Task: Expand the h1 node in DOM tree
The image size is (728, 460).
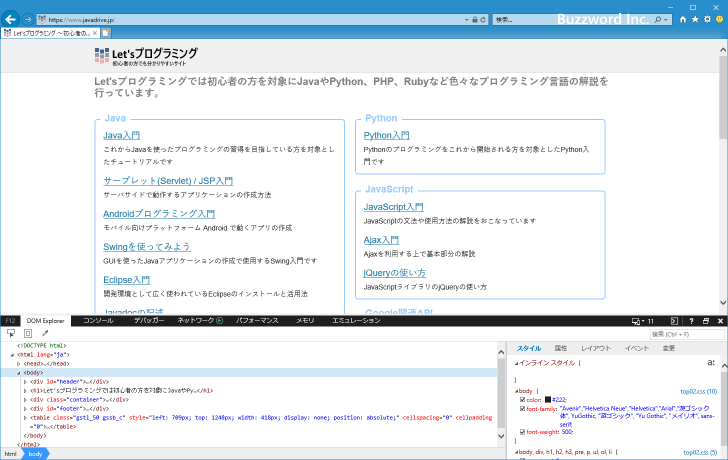Action: [25, 391]
